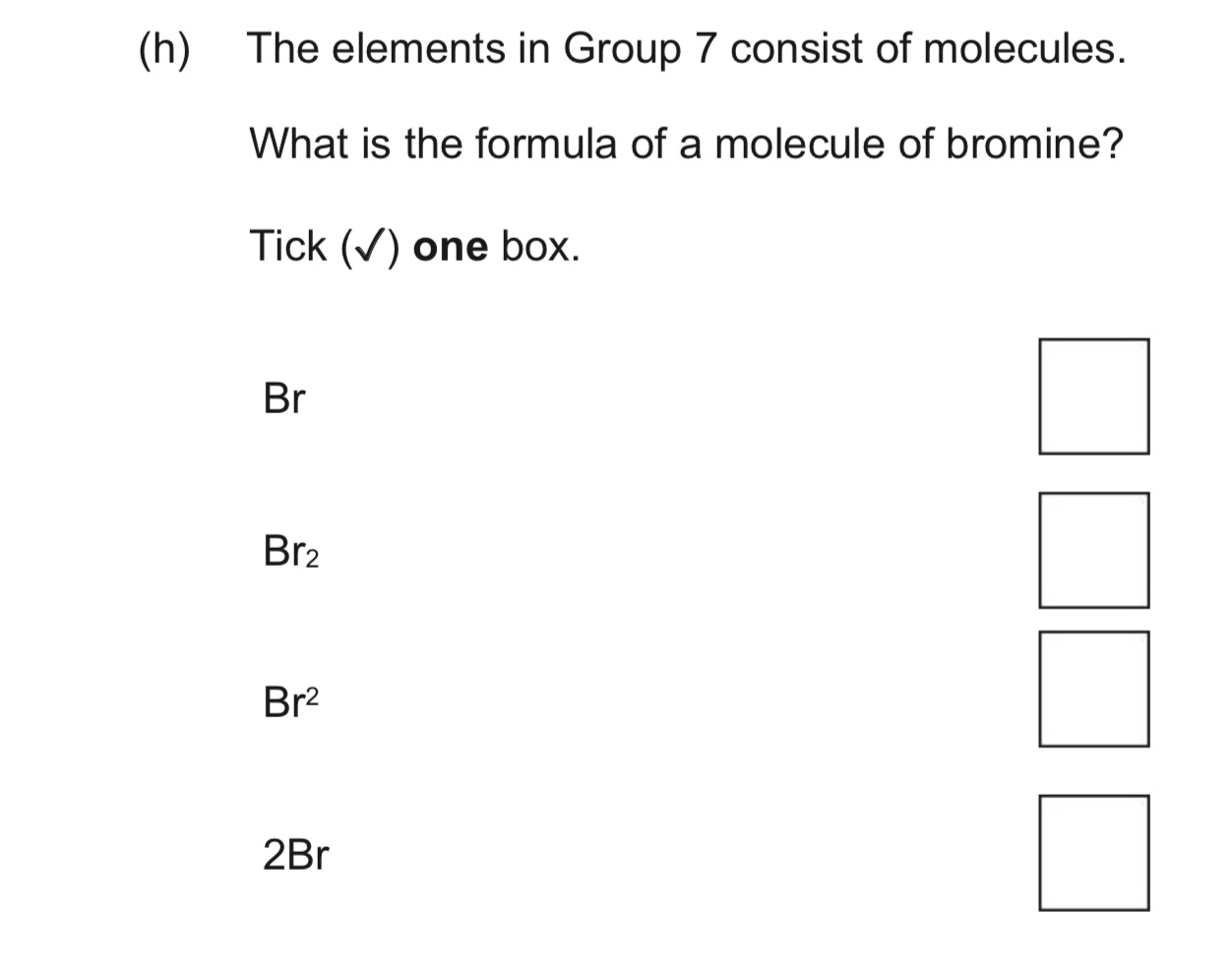This screenshot has width=1232, height=971.
Task: Click the bold word 'one'
Action: [x=451, y=247]
